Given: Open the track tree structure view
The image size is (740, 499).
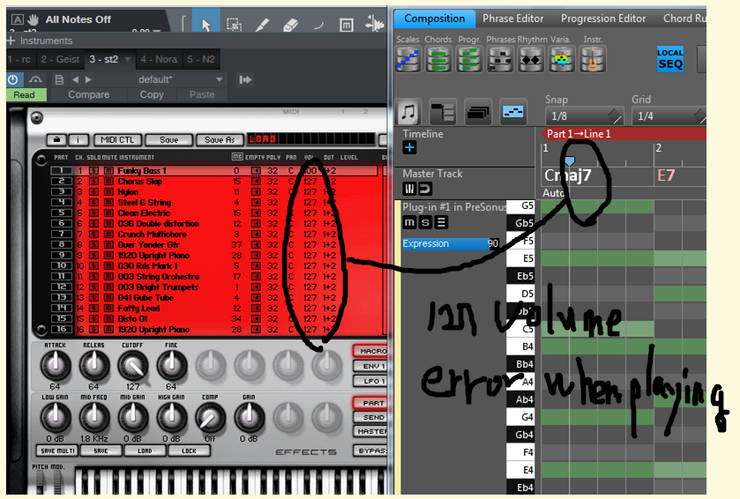Looking at the screenshot, I should [443, 112].
